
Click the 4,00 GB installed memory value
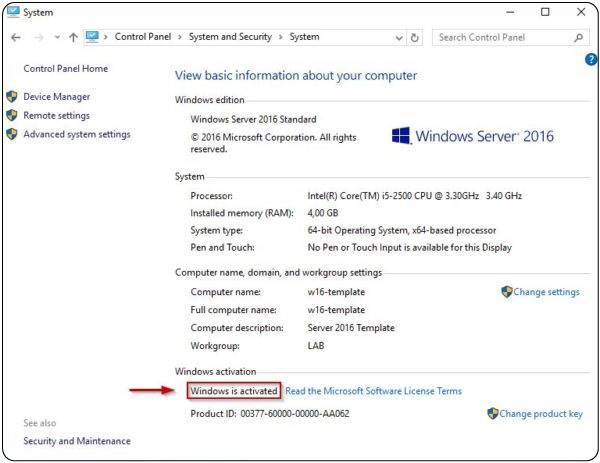click(x=323, y=213)
